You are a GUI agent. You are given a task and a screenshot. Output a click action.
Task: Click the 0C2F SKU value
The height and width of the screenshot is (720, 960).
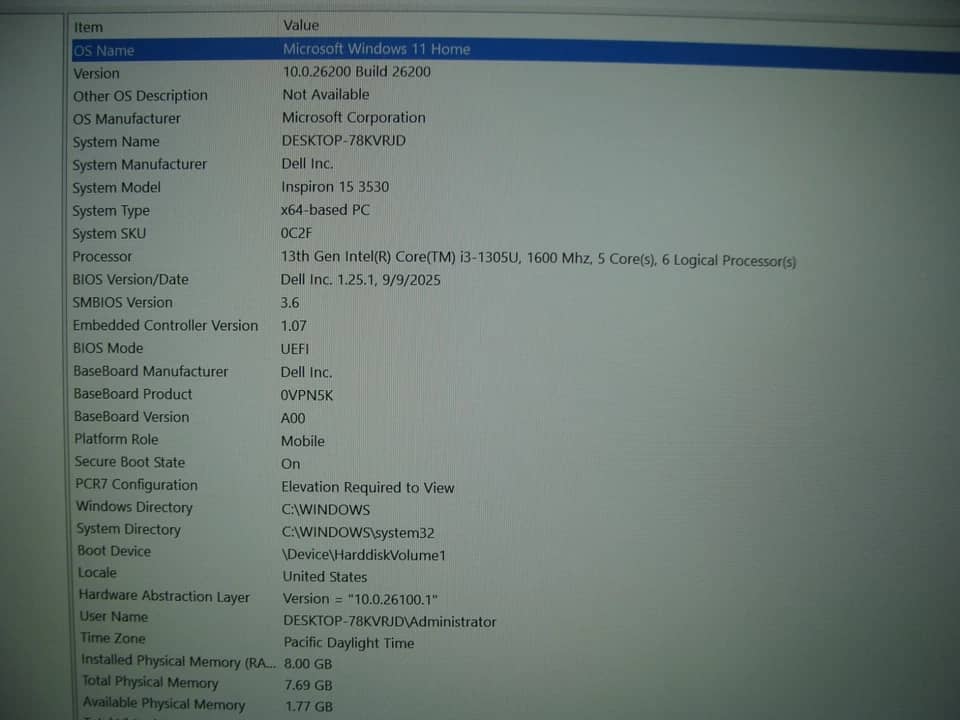tap(296, 233)
